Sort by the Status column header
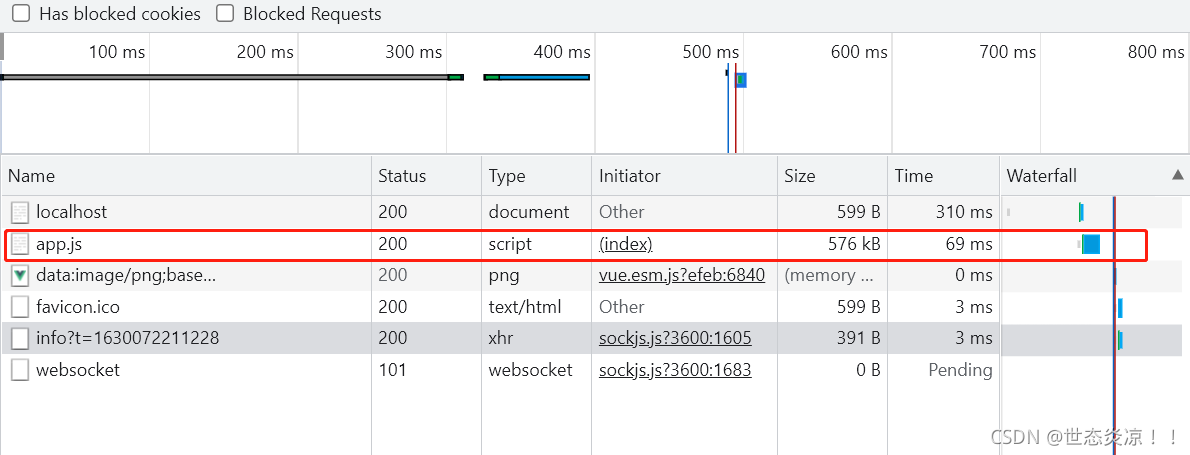 click(x=402, y=176)
